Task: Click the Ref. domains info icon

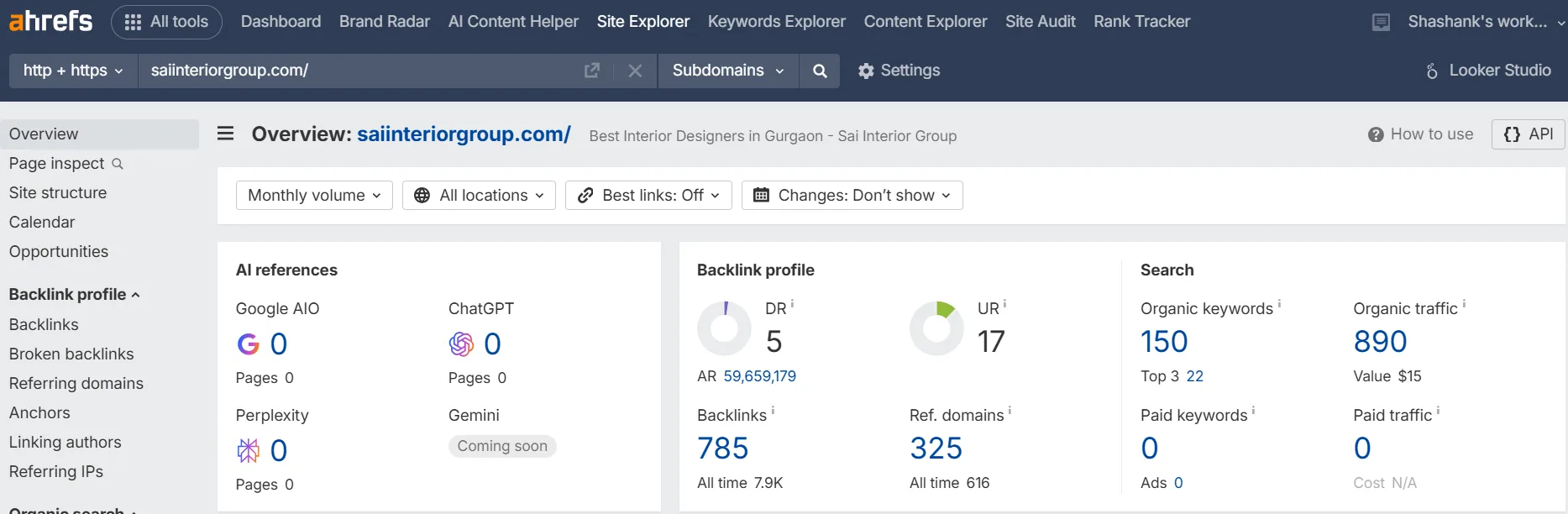Action: [1009, 411]
